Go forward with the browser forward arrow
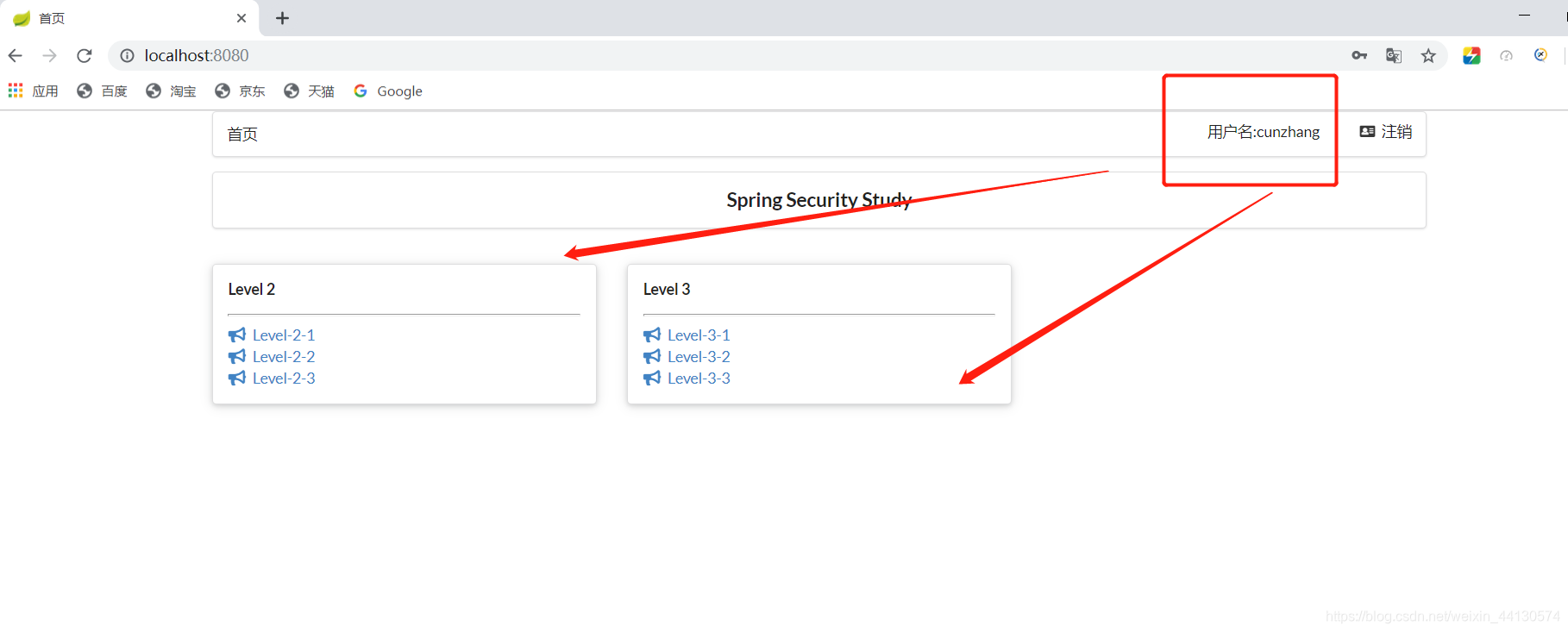This screenshot has width=1568, height=632. (x=50, y=55)
